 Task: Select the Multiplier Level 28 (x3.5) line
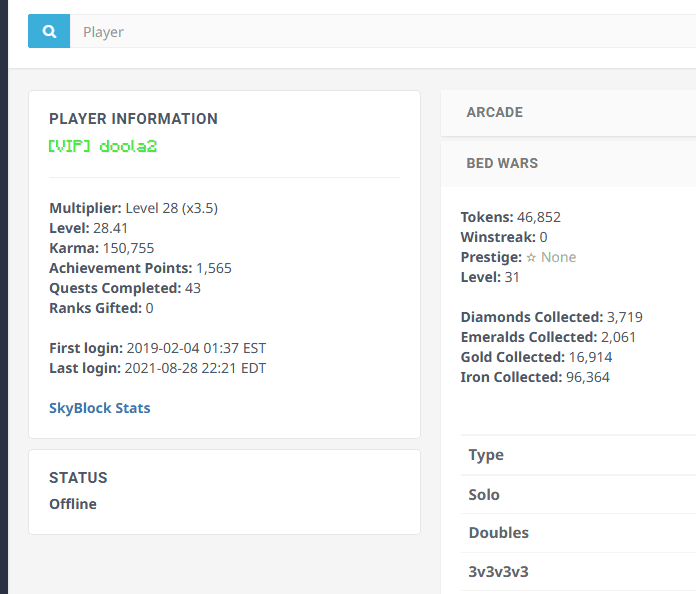pyautogui.click(x=133, y=208)
